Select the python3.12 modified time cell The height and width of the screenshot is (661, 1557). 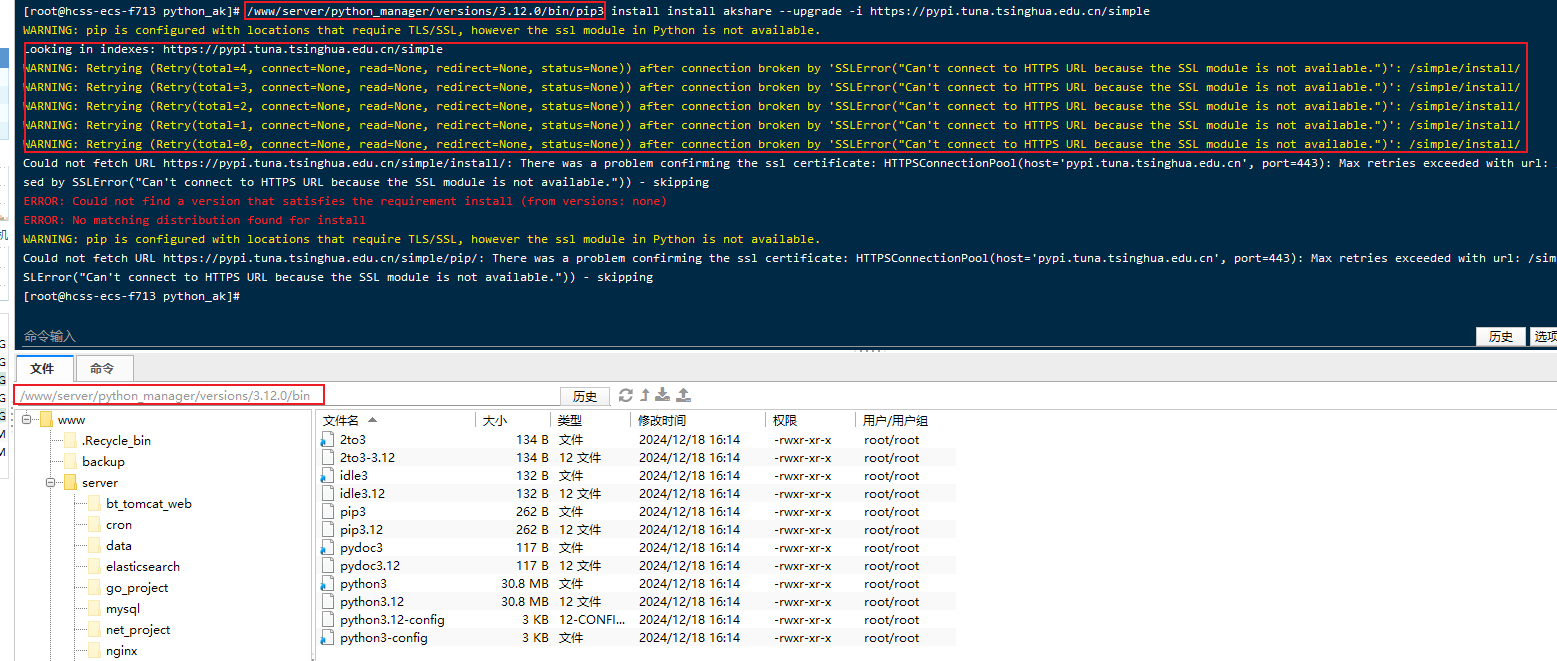(689, 602)
